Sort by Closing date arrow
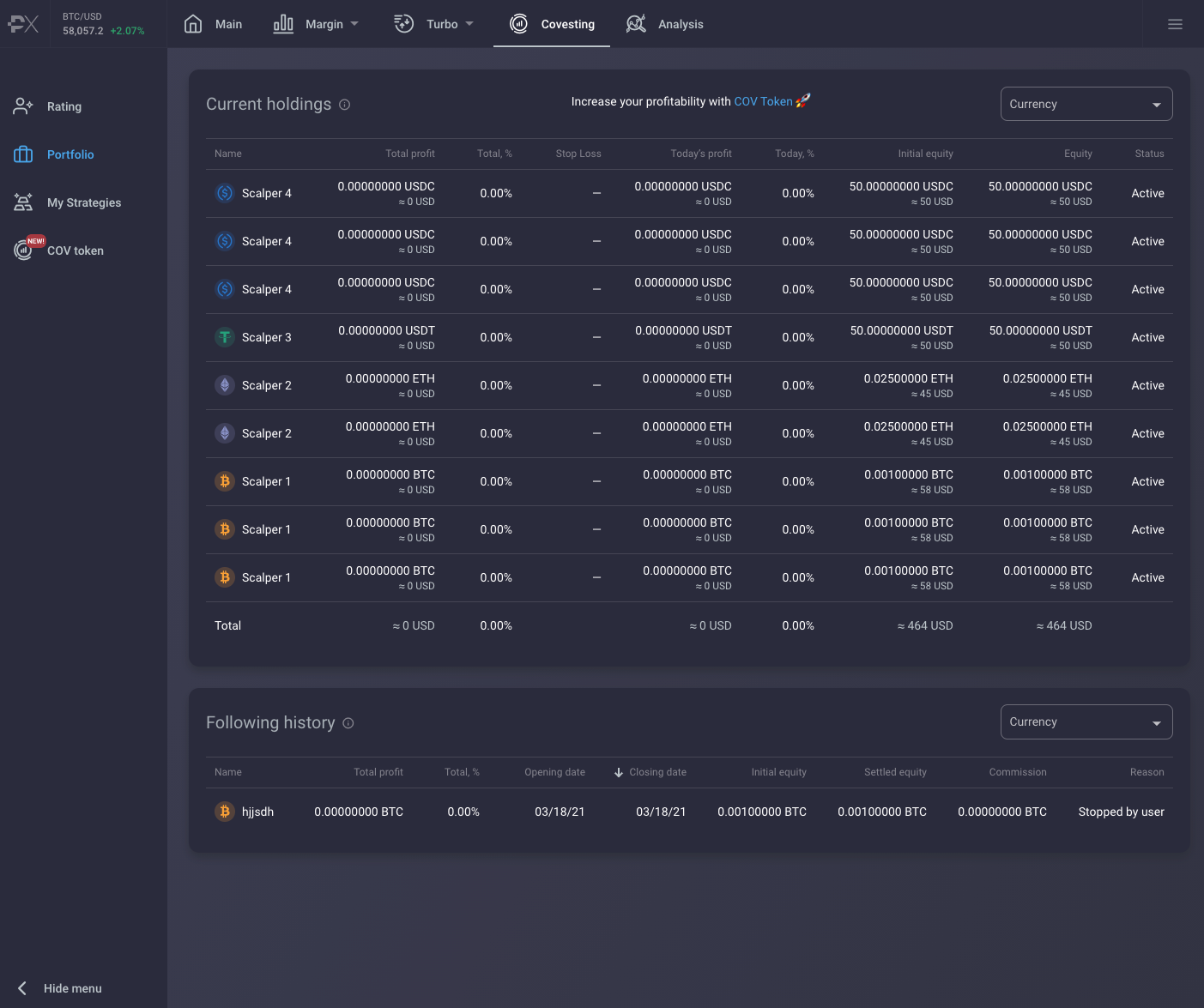Viewport: 1204px width, 1008px height. pos(618,772)
